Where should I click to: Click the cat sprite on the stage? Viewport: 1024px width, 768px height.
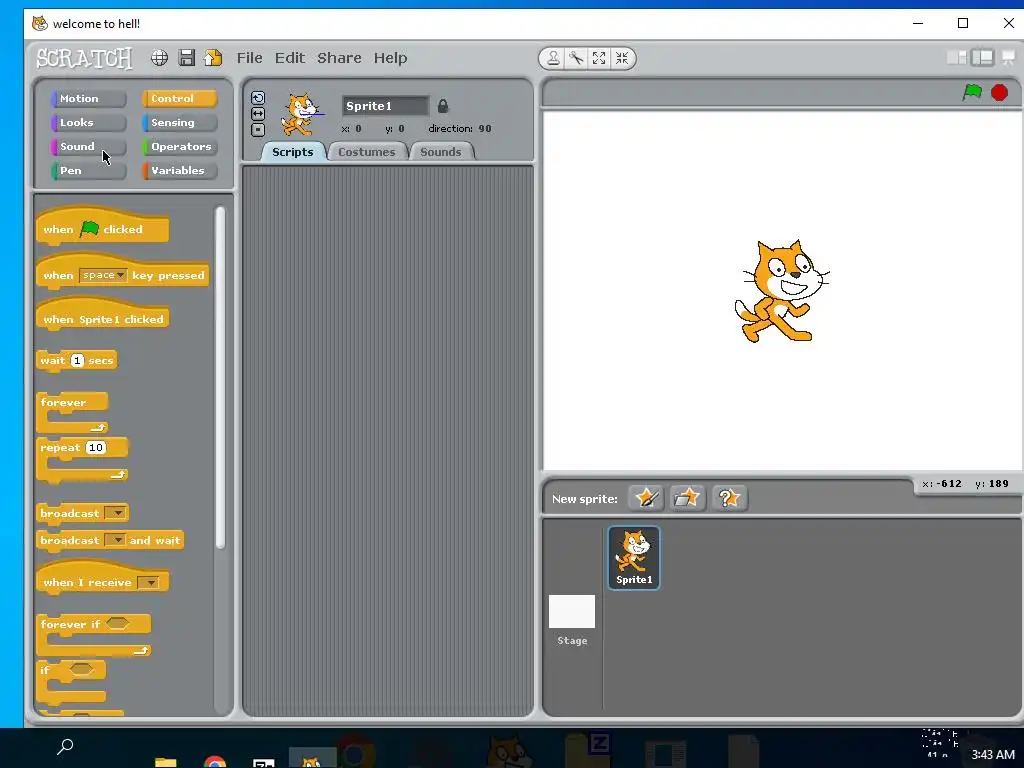(782, 291)
